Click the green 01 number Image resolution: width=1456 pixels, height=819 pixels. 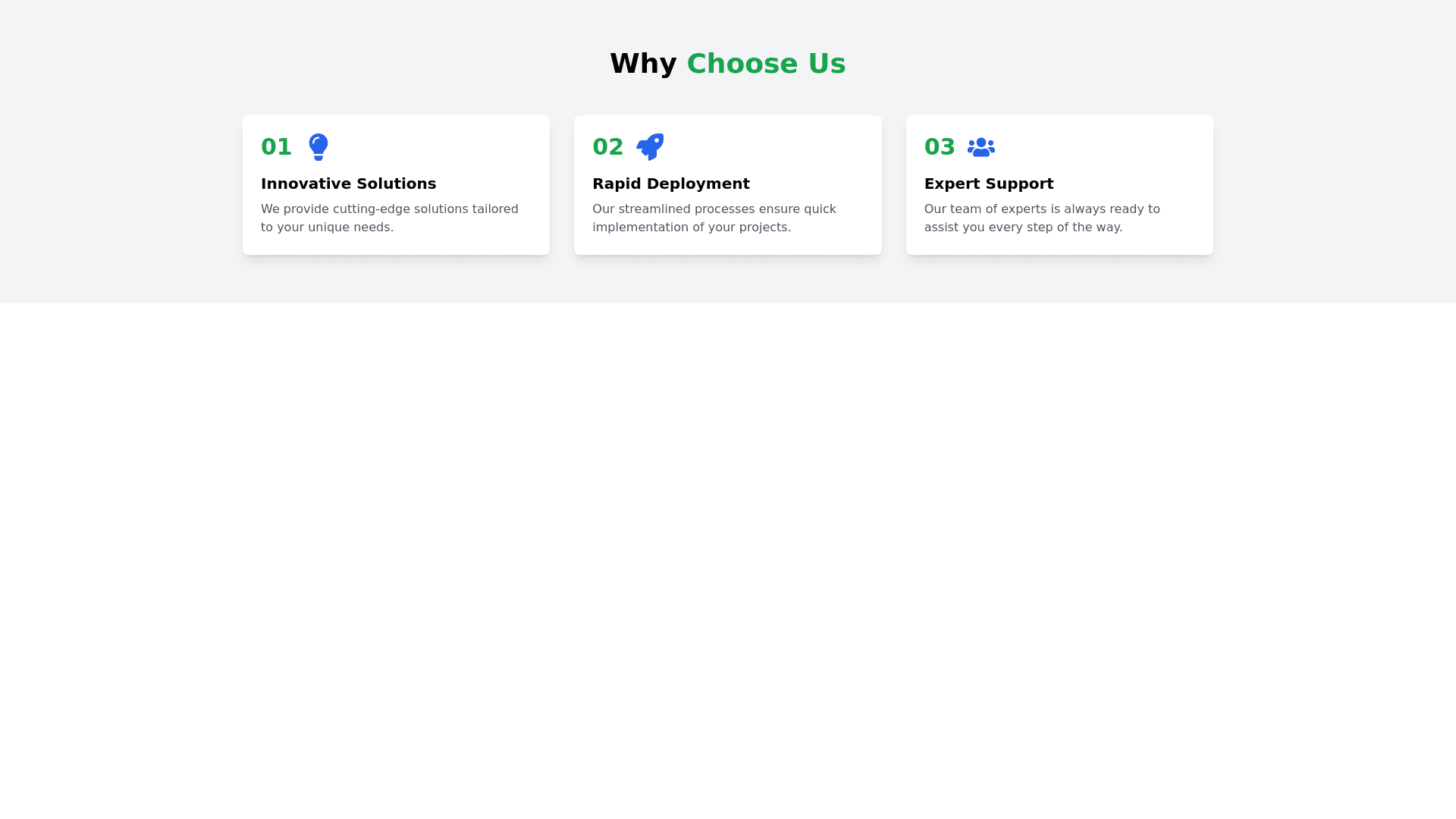click(276, 147)
